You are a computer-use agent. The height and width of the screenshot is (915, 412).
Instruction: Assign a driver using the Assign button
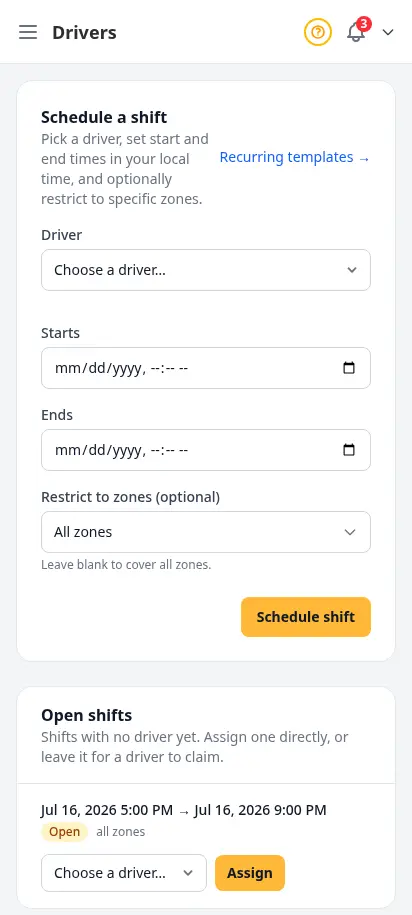(x=250, y=873)
